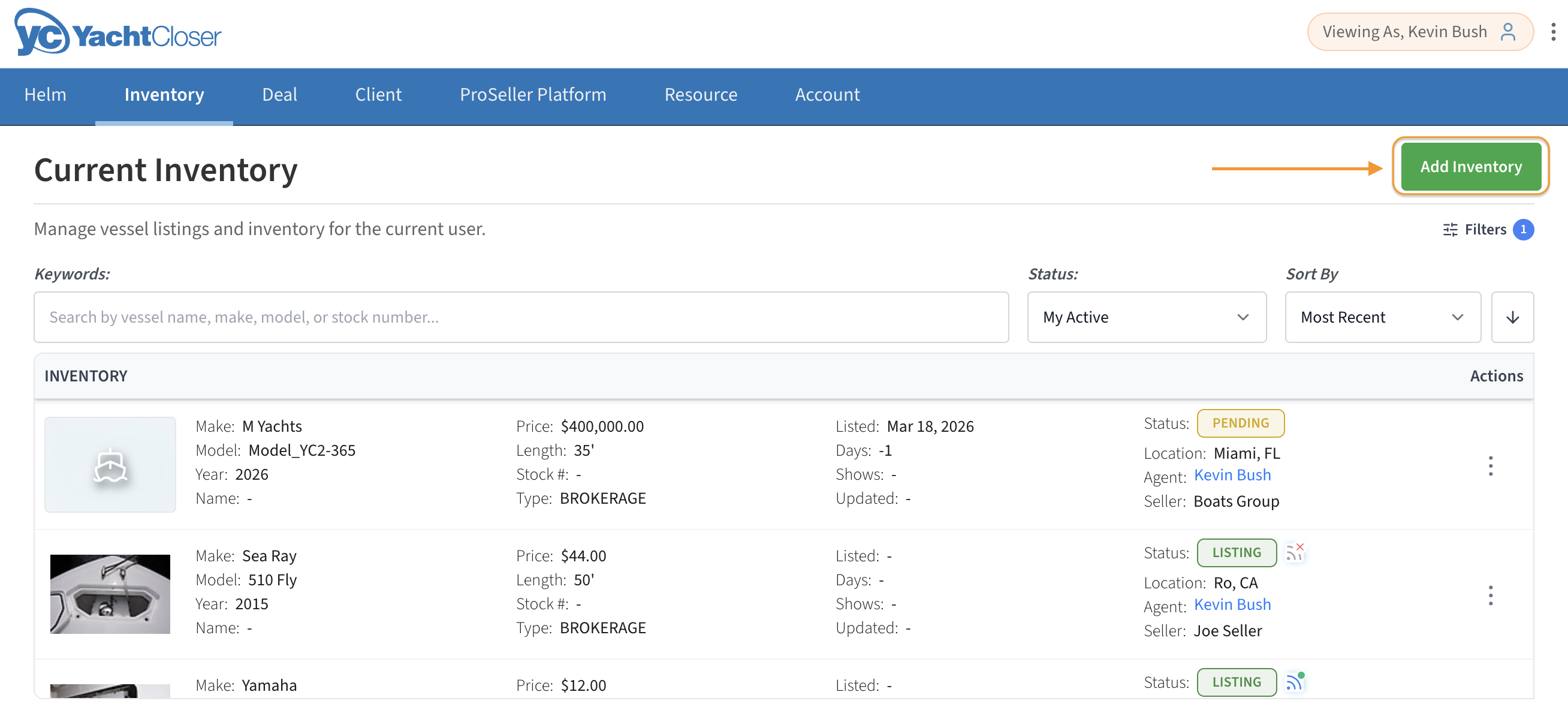Click the green Add Inventory button

(1470, 167)
